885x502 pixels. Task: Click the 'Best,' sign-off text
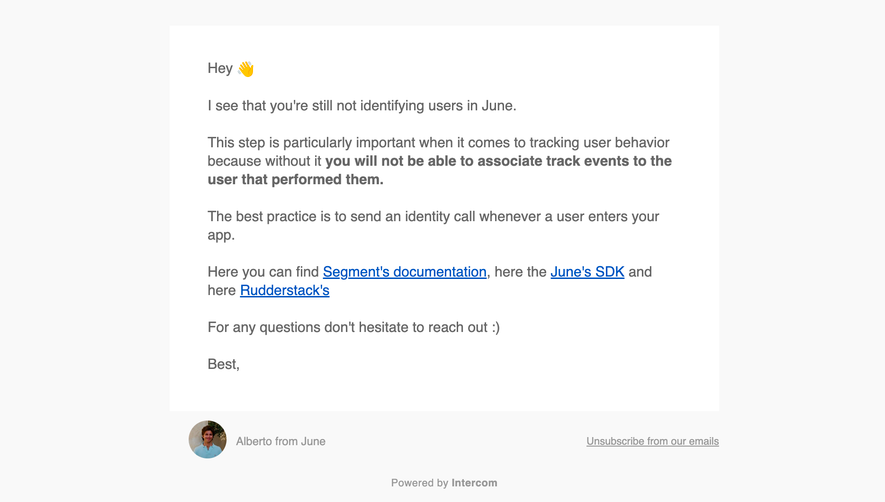tap(224, 364)
